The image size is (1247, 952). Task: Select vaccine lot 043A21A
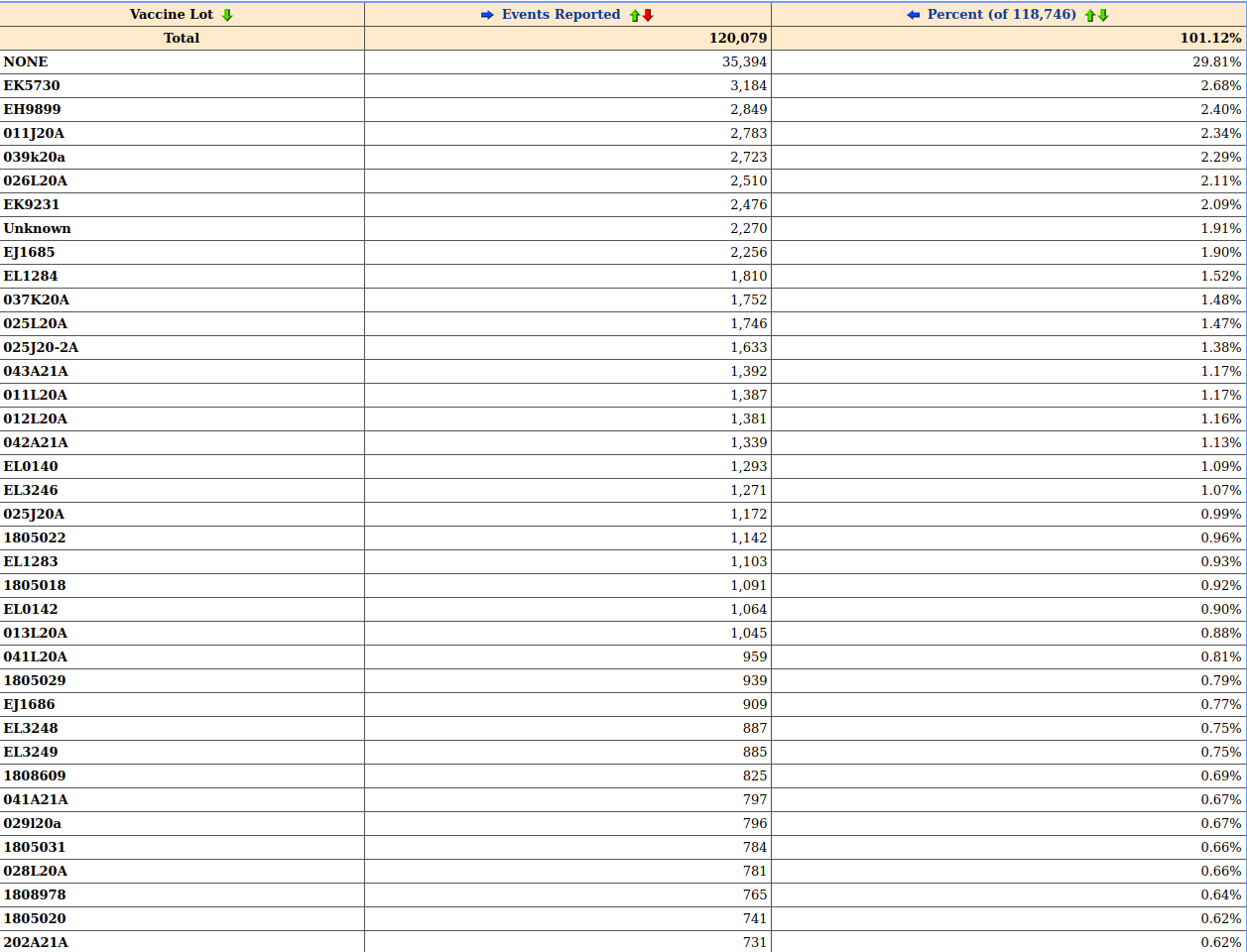click(36, 371)
